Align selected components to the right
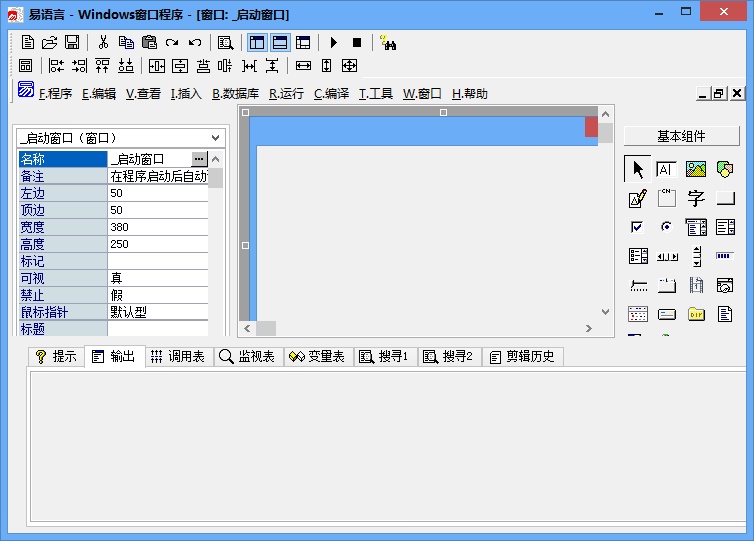Viewport: 754px width, 541px height. click(79, 65)
